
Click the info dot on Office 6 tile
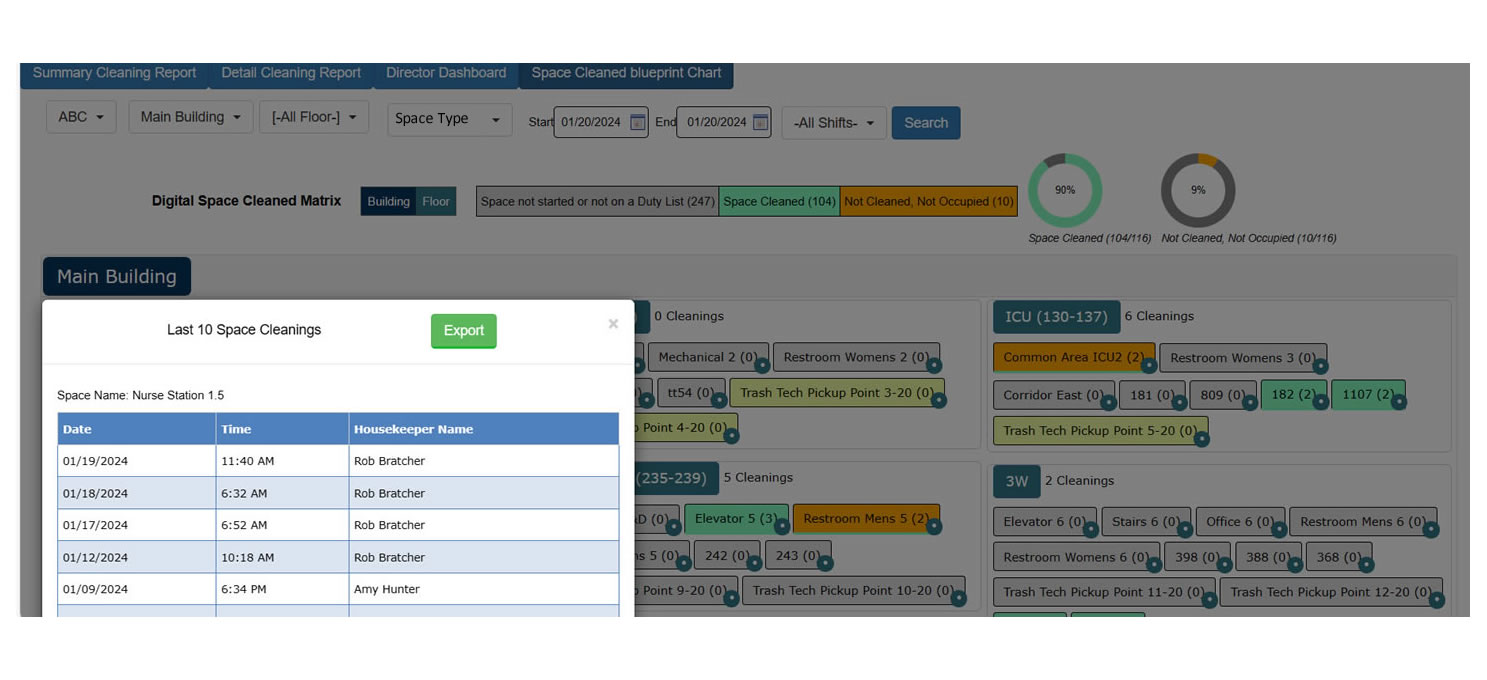(x=1280, y=529)
